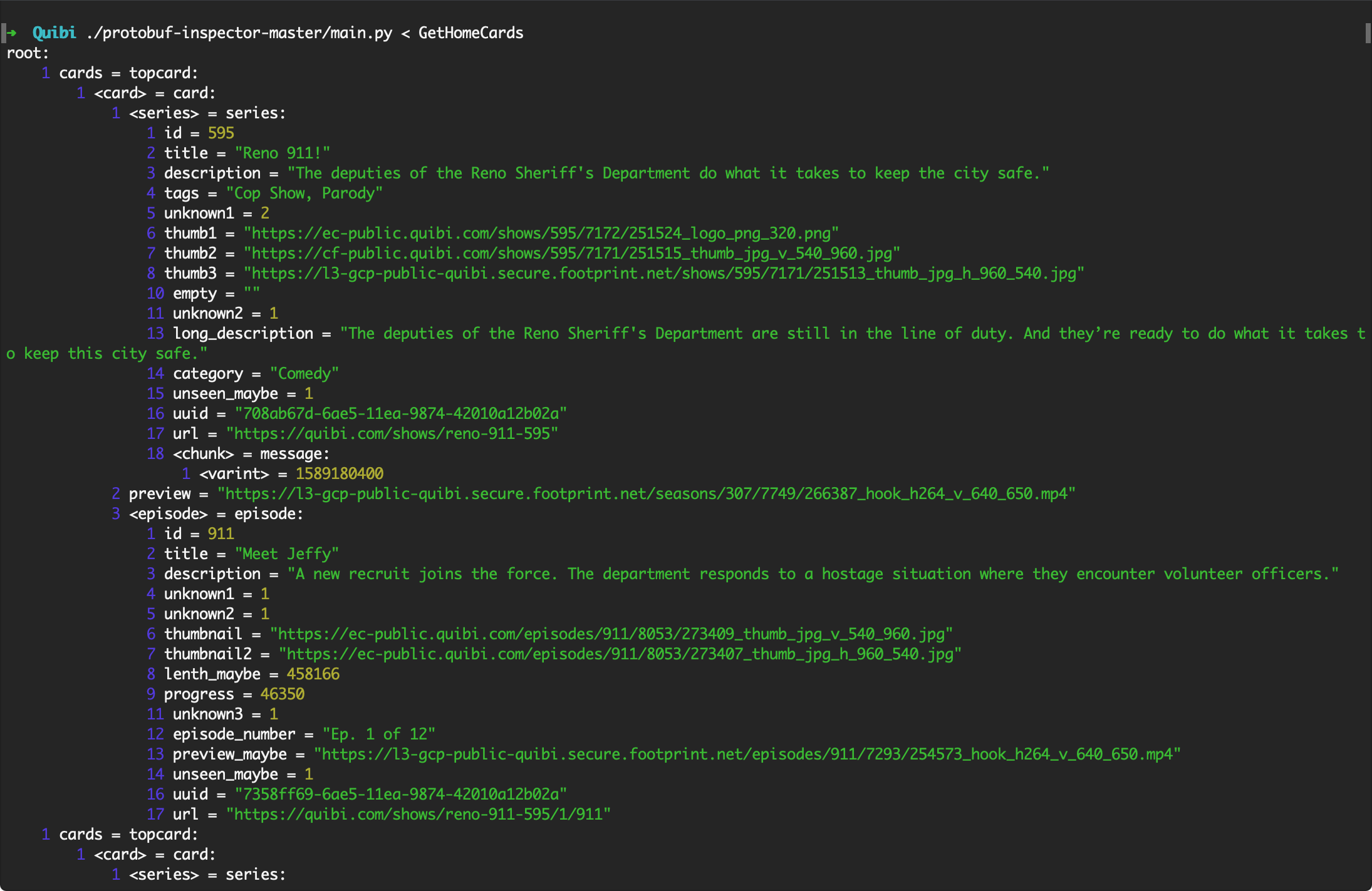
Task: Click episode id value 911
Action: (x=221, y=533)
